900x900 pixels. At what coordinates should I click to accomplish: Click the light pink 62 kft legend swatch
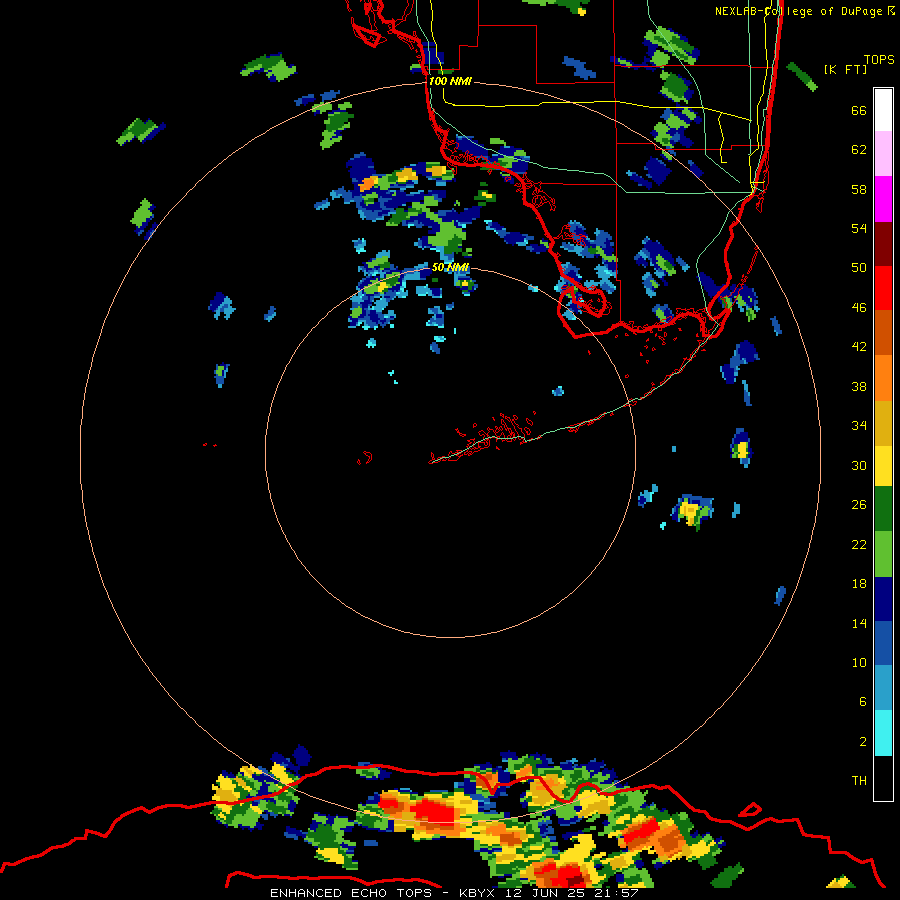[883, 154]
